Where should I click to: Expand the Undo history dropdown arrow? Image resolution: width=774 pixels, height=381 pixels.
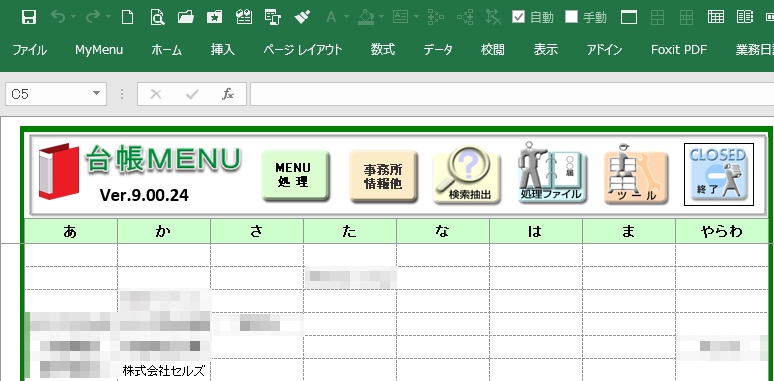point(73,17)
